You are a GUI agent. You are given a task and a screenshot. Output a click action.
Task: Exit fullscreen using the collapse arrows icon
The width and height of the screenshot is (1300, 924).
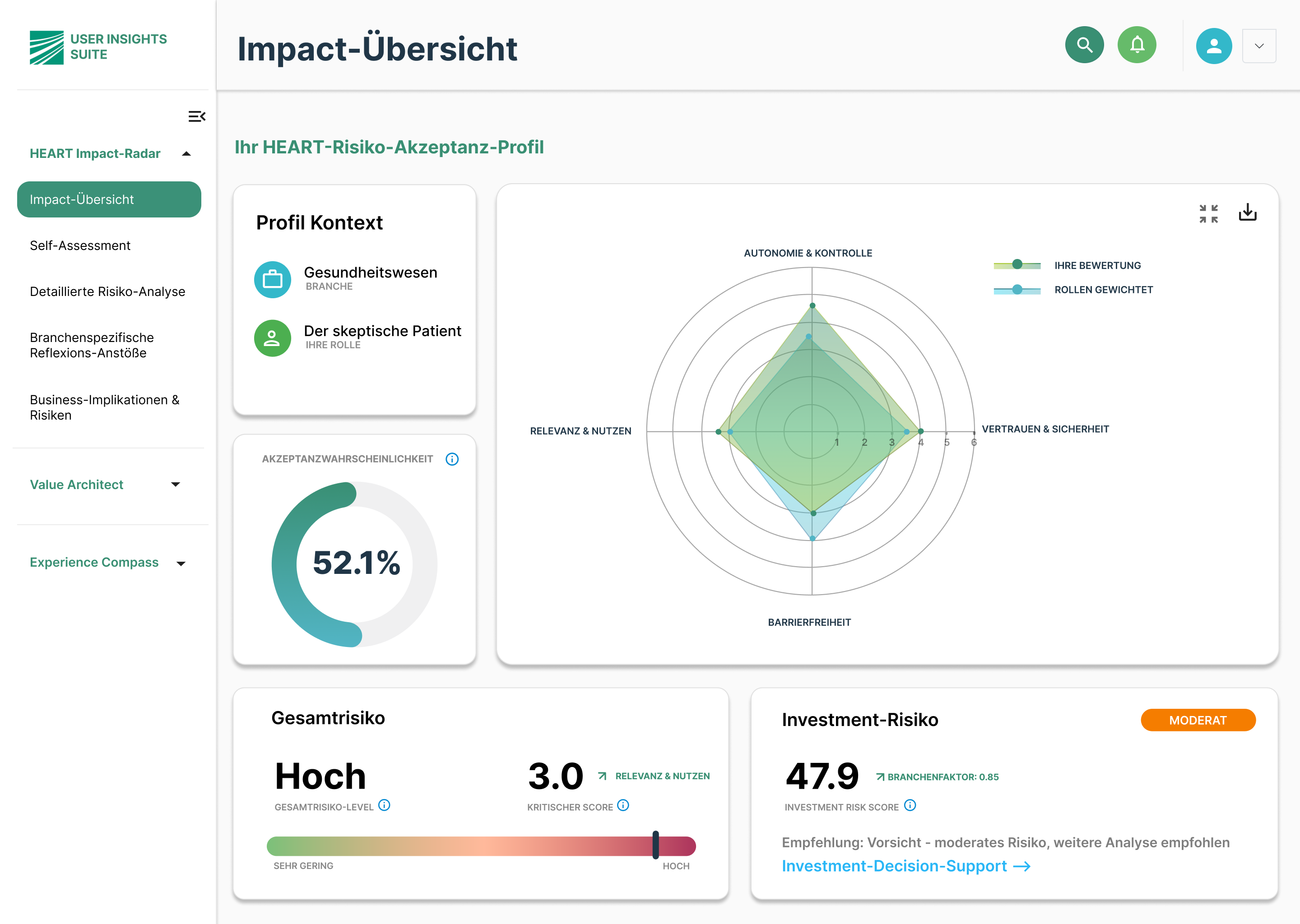coord(1208,213)
